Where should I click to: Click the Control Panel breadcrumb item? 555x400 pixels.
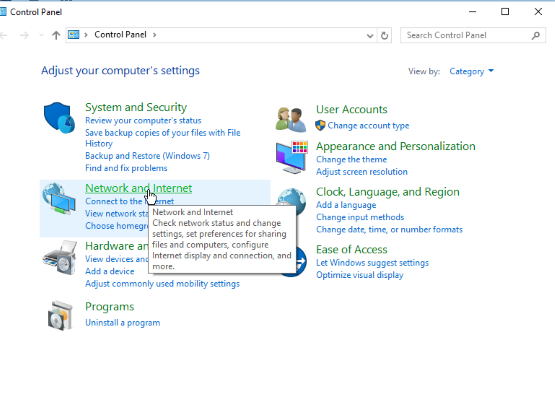(120, 35)
